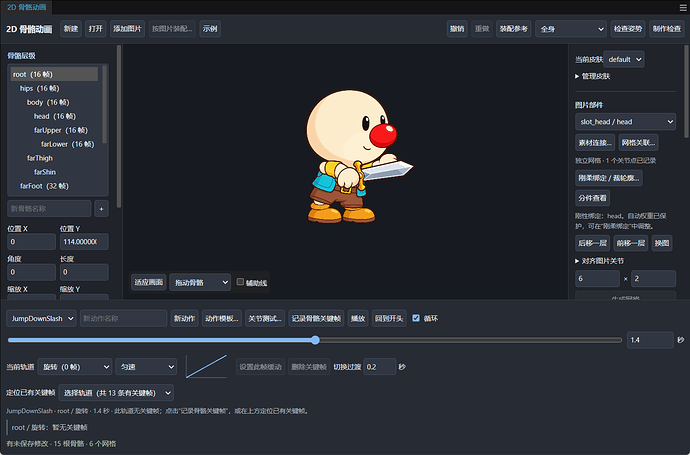Select the farThigh bone
This screenshot has width=690, height=455.
pos(54,158)
